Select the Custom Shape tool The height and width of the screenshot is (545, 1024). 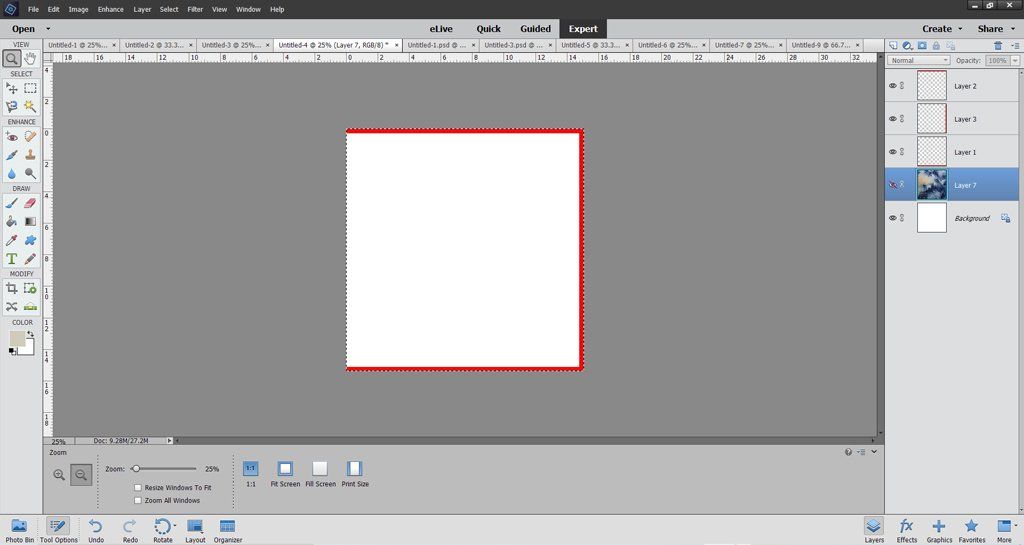[x=30, y=240]
